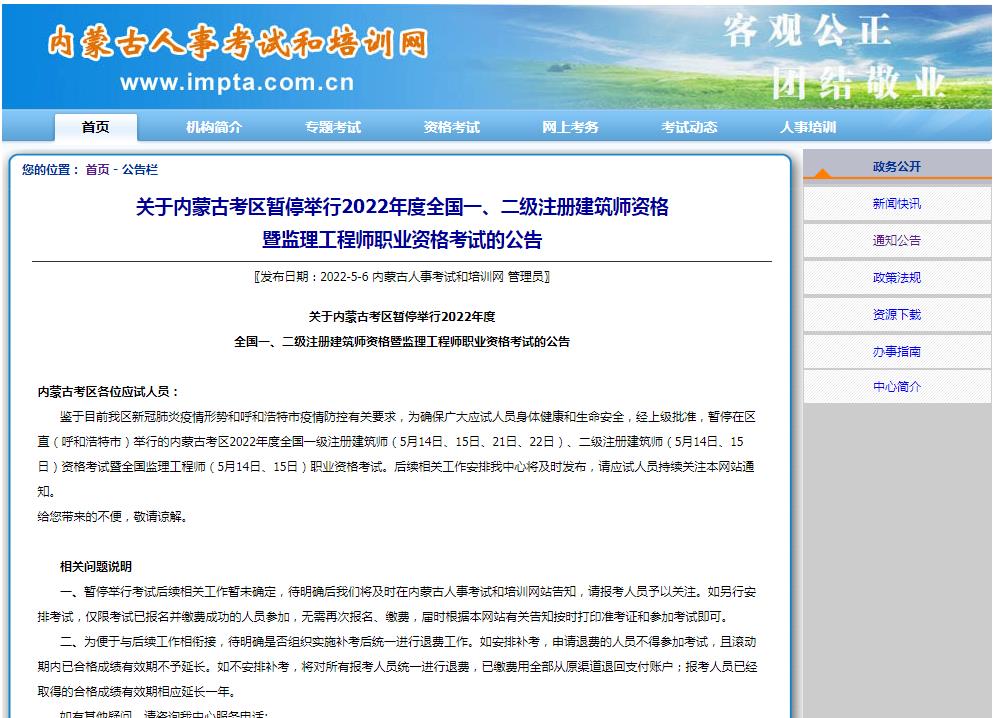Click the 首页 tab in navigation bar

click(x=96, y=127)
